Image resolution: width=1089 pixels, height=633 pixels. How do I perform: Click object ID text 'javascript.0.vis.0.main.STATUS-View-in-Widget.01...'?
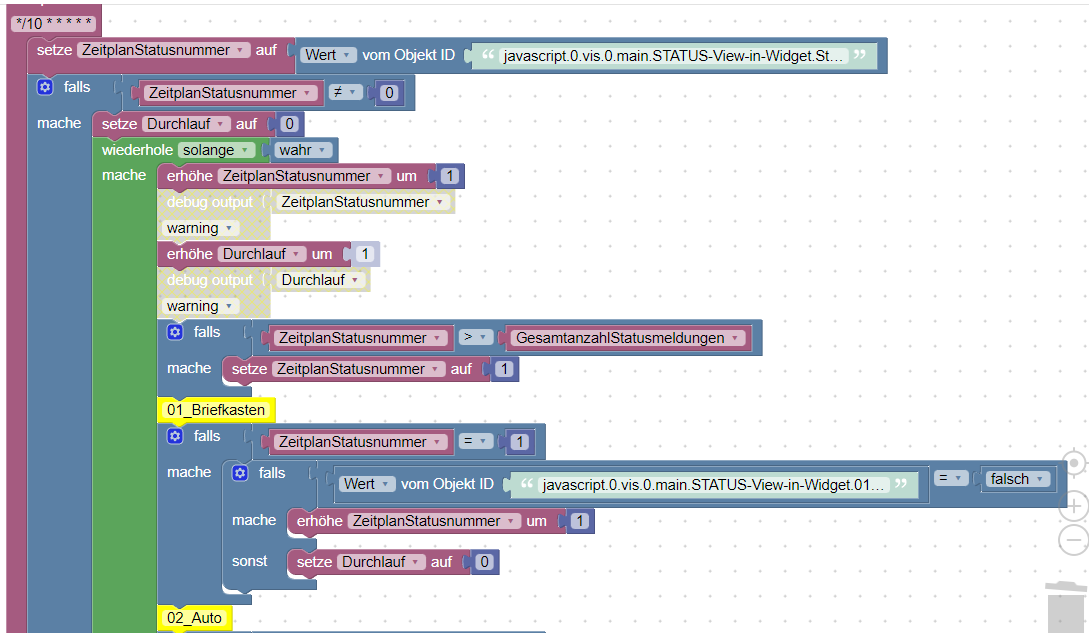[713, 484]
